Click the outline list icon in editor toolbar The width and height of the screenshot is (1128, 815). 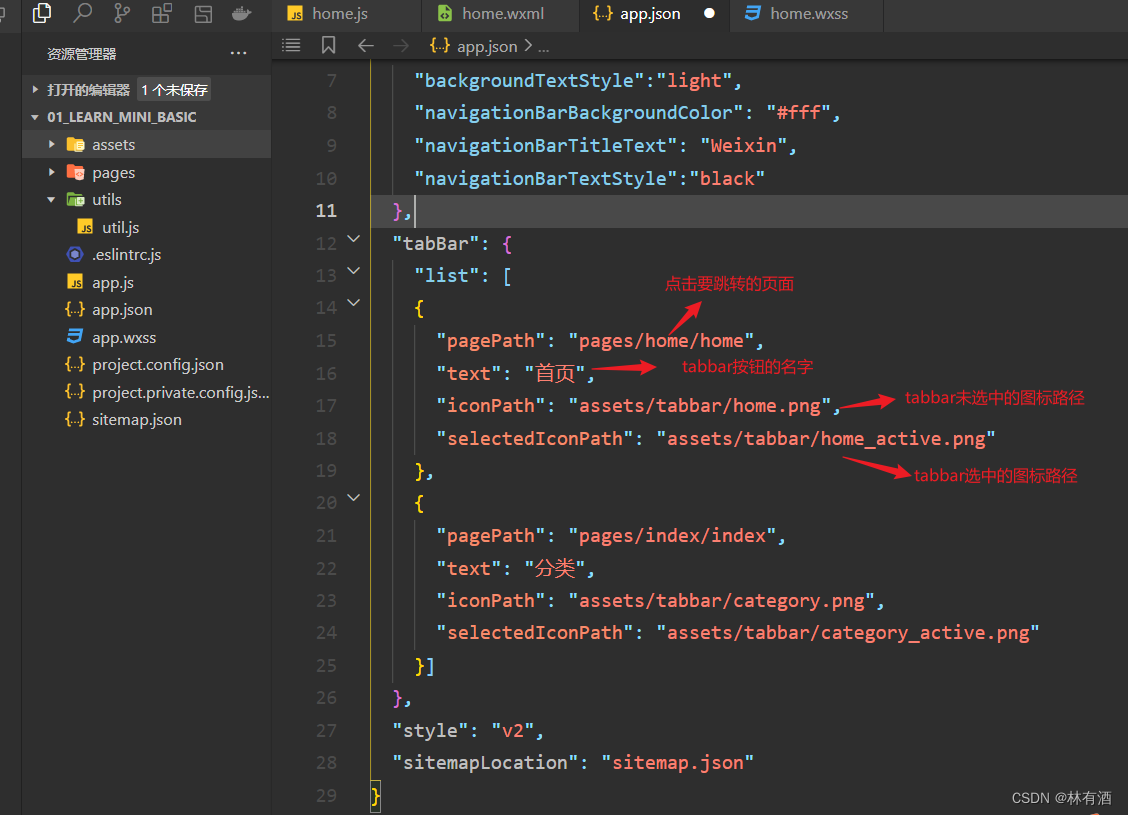tap(291, 45)
